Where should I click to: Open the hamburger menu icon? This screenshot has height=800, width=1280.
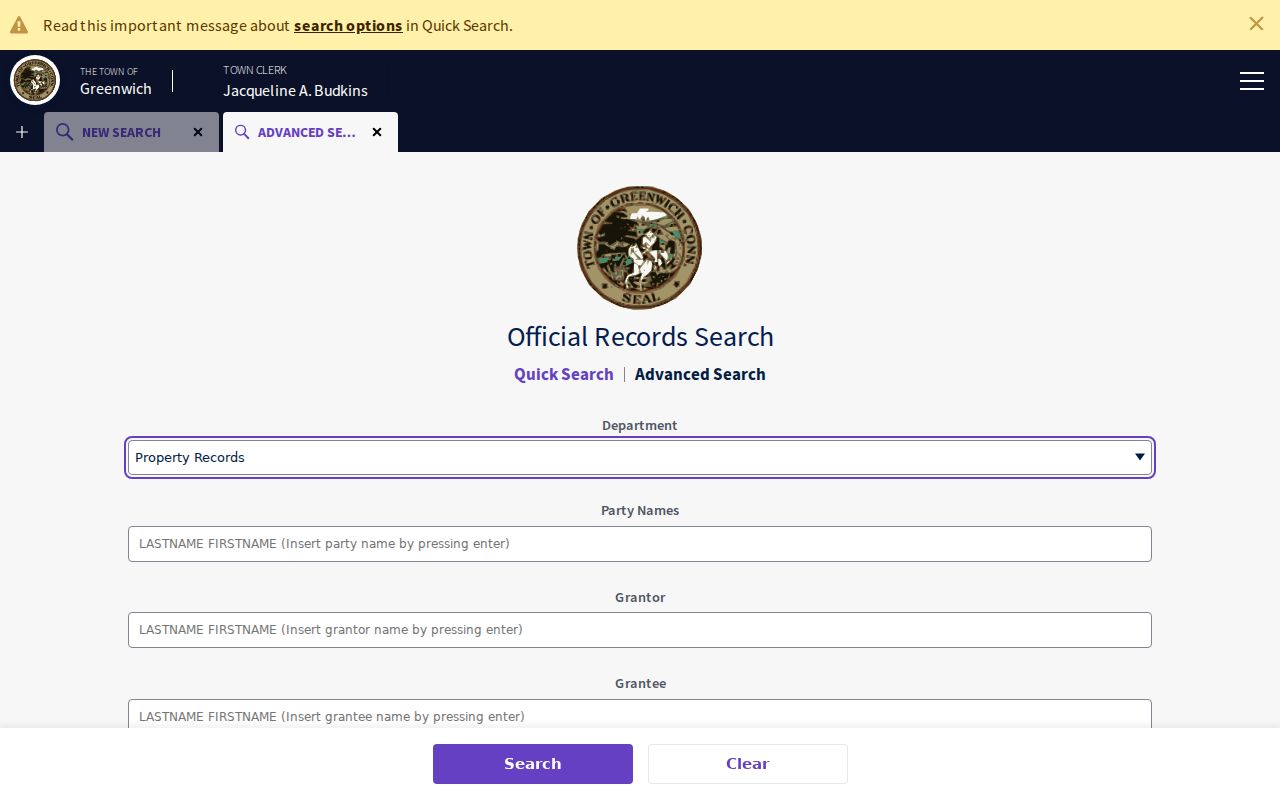pyautogui.click(x=1252, y=81)
